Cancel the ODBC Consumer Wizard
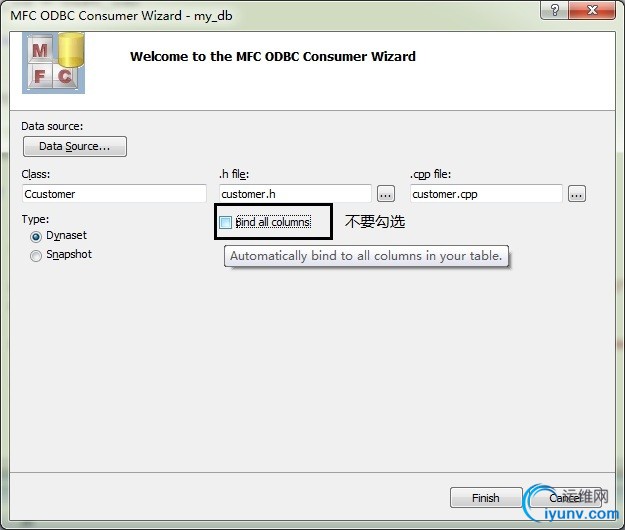Image resolution: width=625 pixels, height=530 pixels. coord(565,498)
